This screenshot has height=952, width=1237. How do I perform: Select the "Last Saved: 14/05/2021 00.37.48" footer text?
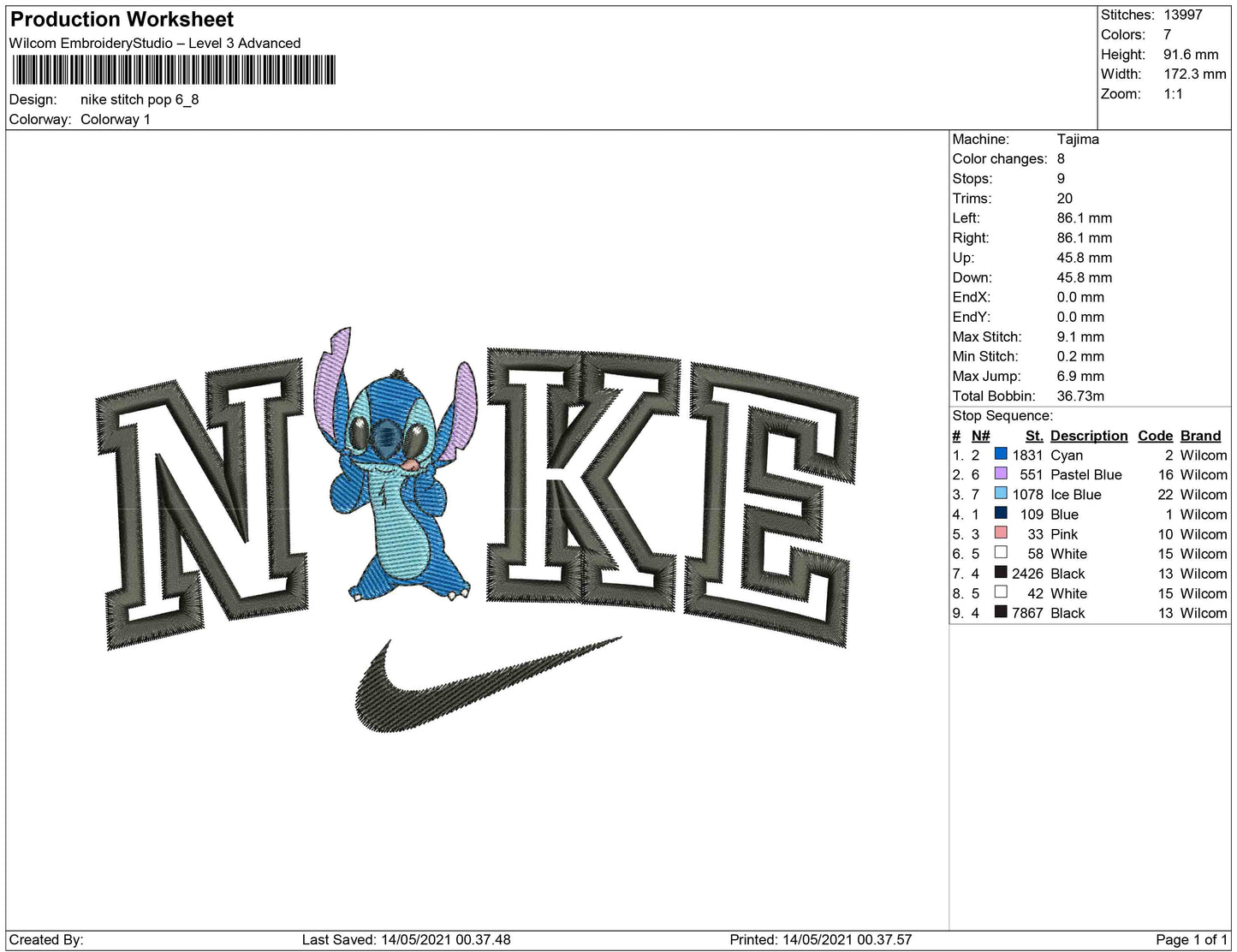tap(407, 939)
